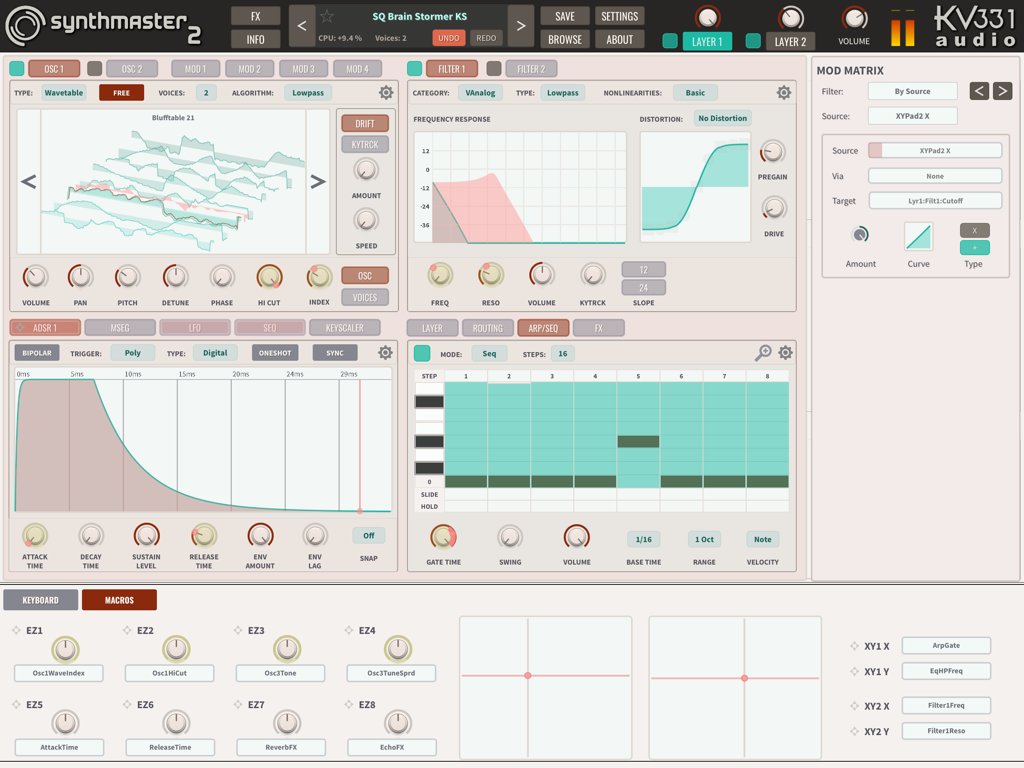The height and width of the screenshot is (768, 1024).
Task: Switch to the MACROS tab
Action: pos(119,600)
